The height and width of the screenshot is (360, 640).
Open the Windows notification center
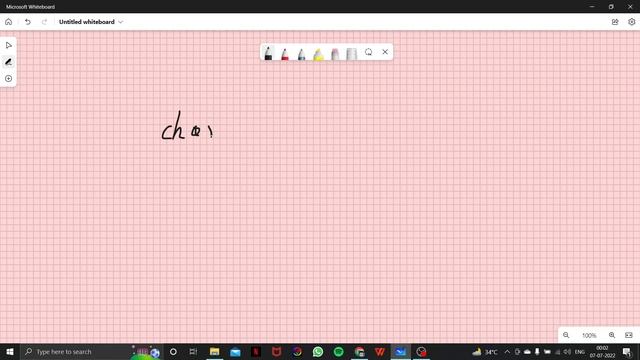coord(627,351)
